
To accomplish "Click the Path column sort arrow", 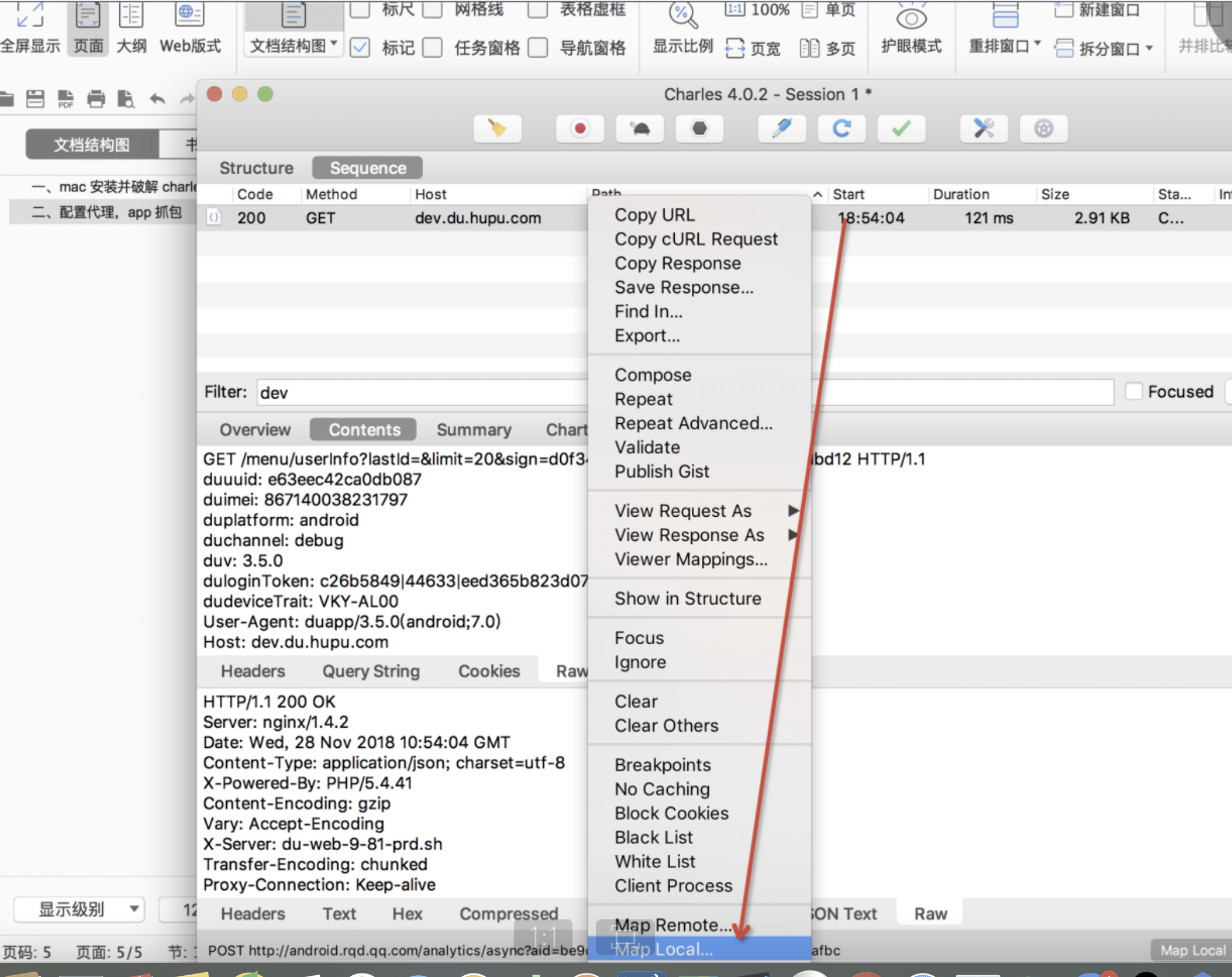I will [818, 194].
